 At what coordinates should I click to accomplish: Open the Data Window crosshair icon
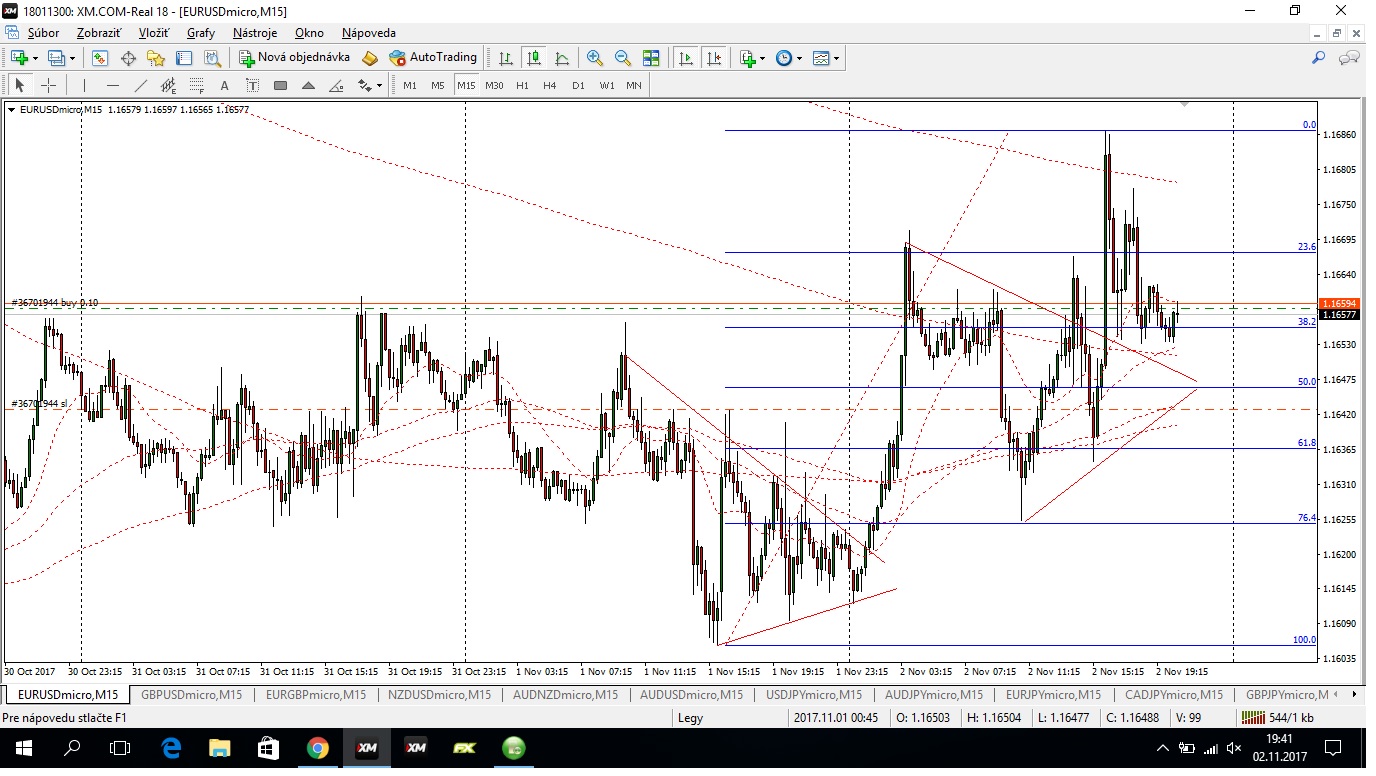coord(128,58)
